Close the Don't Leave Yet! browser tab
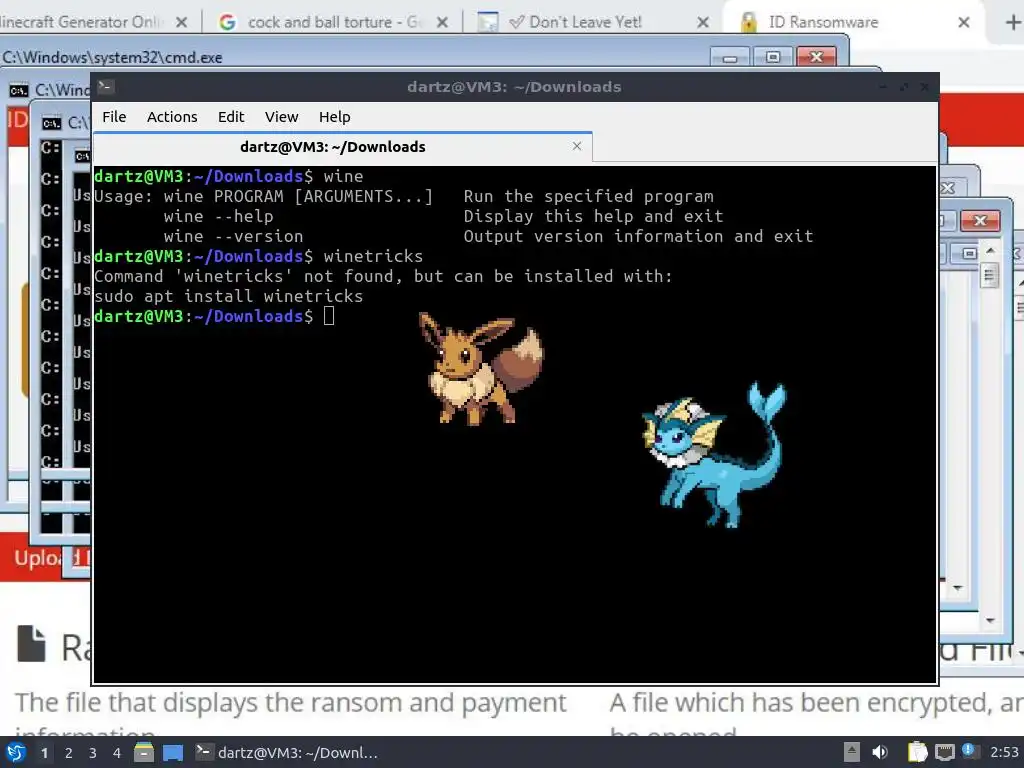Viewport: 1024px width, 768px height. (703, 22)
